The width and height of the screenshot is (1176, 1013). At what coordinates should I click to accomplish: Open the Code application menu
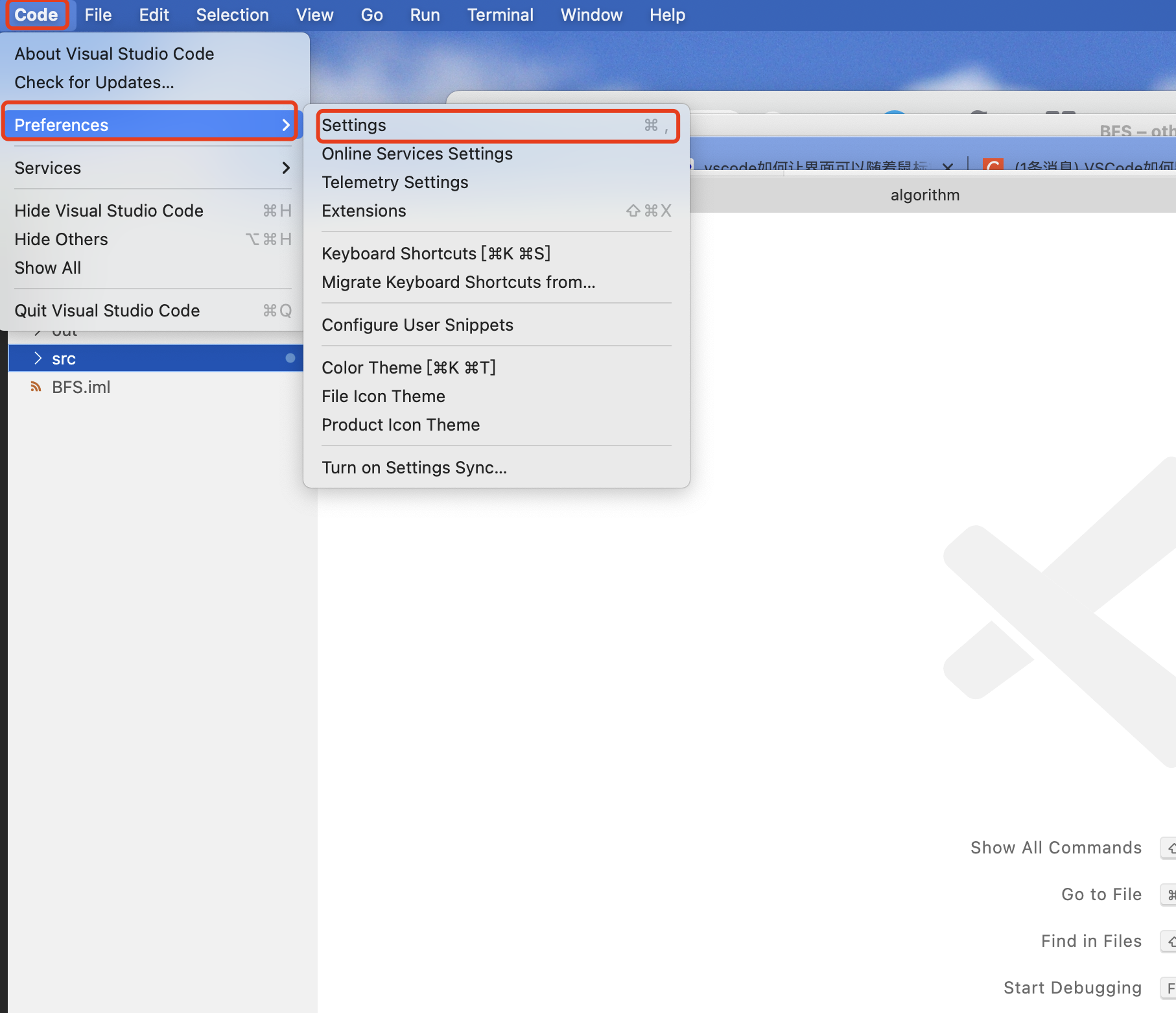[x=36, y=14]
